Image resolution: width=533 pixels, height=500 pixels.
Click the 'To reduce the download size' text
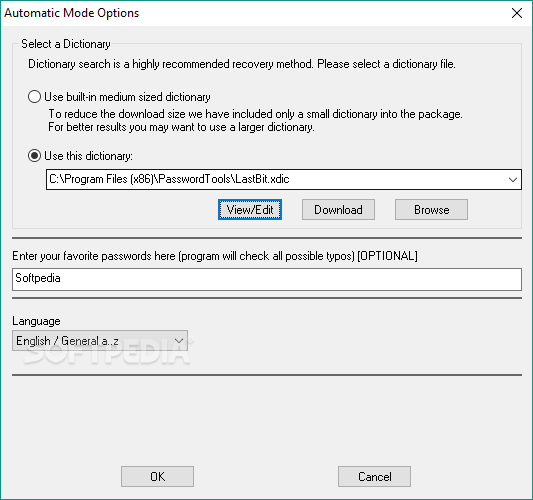255,114
